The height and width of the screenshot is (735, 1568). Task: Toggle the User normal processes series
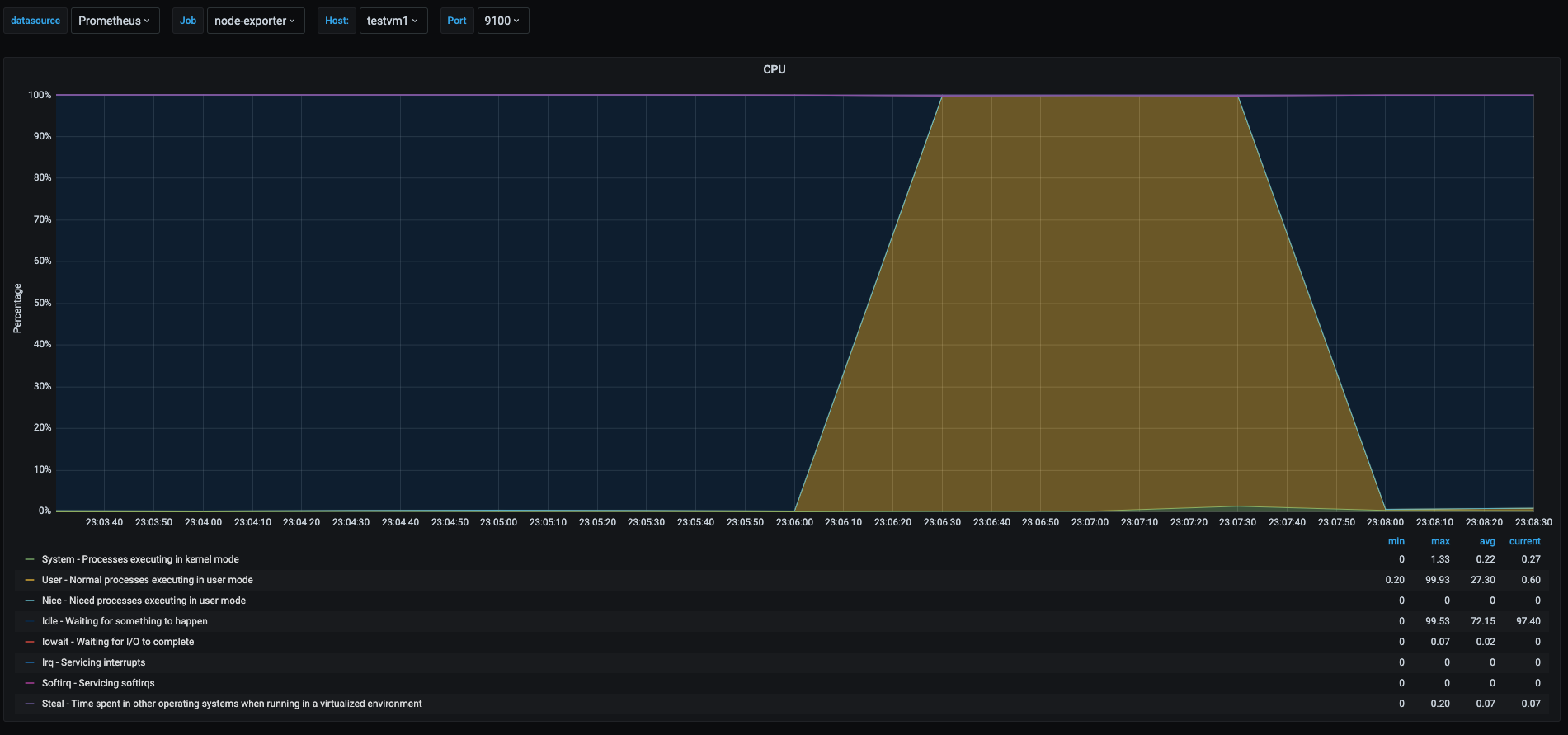coord(147,580)
